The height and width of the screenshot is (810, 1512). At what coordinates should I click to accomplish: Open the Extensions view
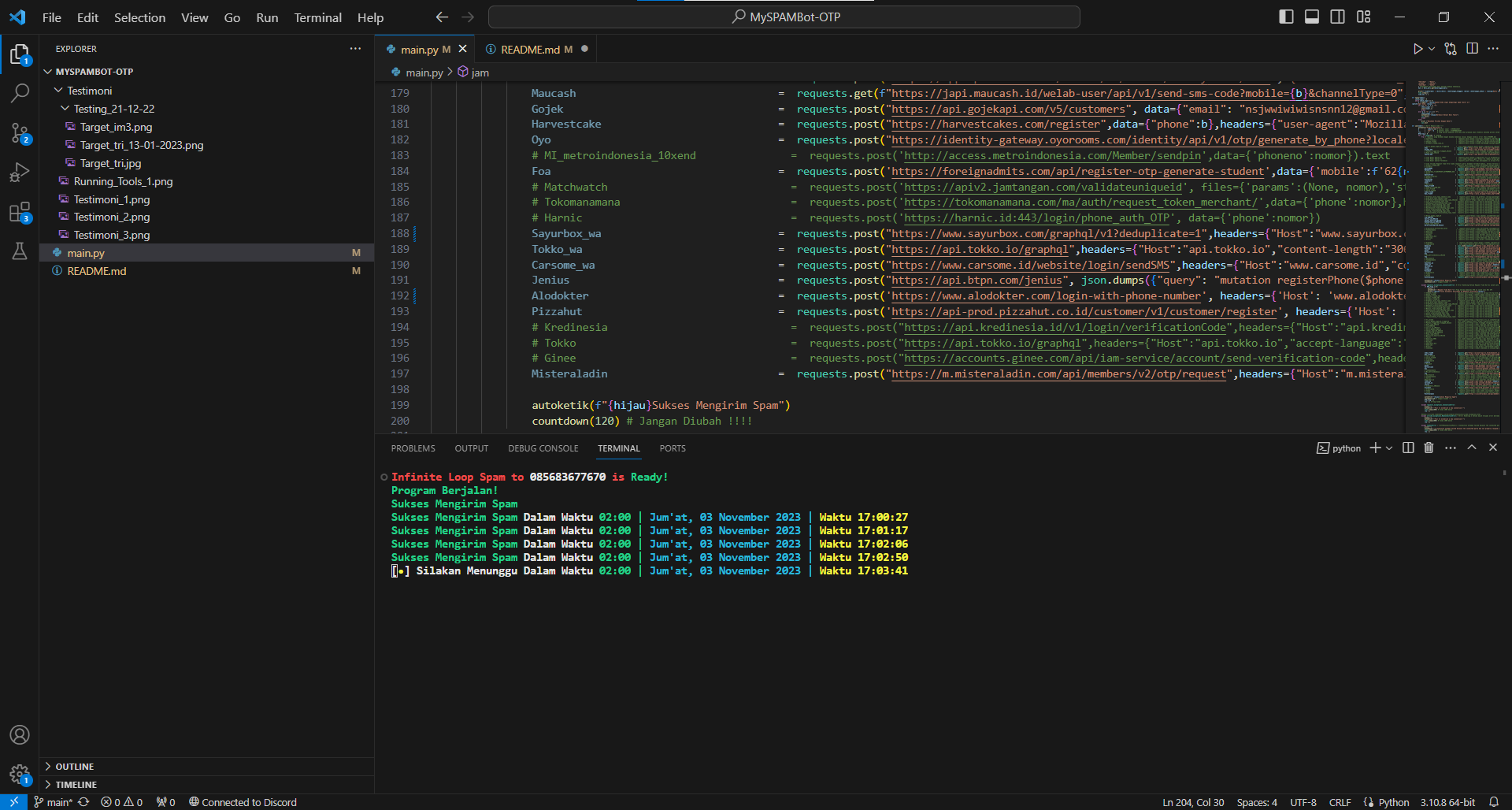click(x=20, y=212)
